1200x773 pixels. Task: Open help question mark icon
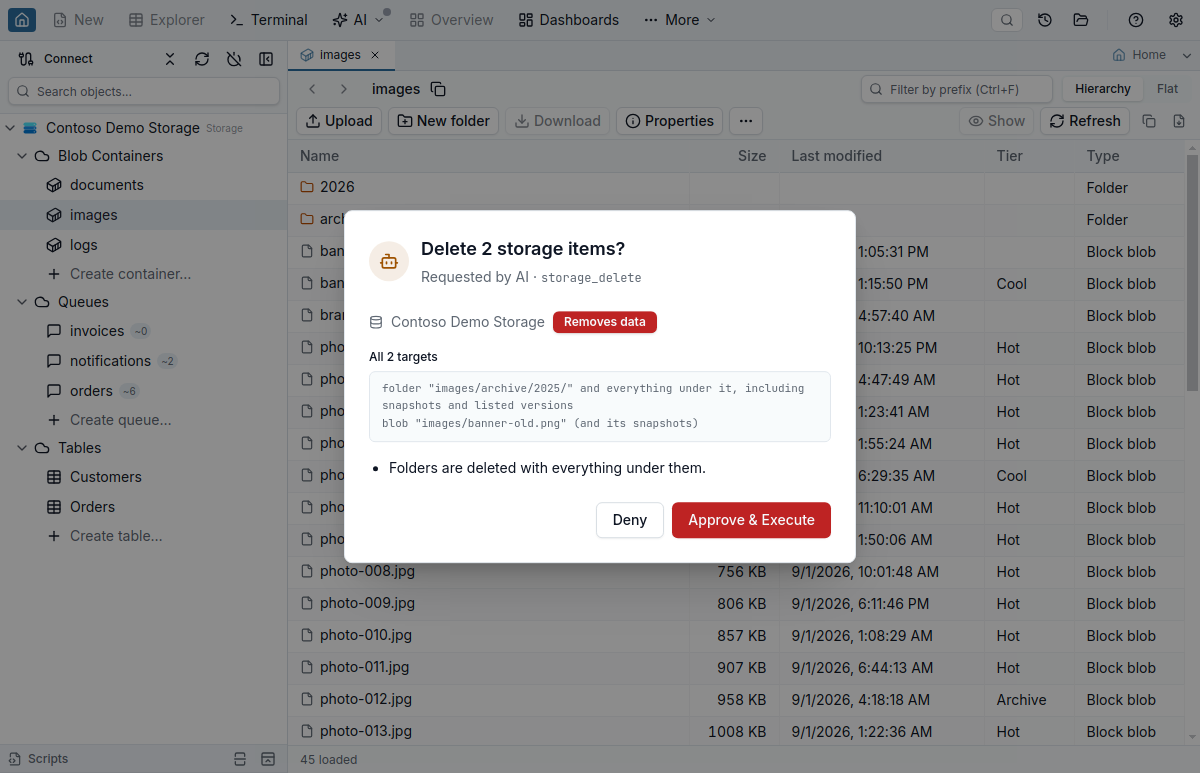pyautogui.click(x=1136, y=20)
